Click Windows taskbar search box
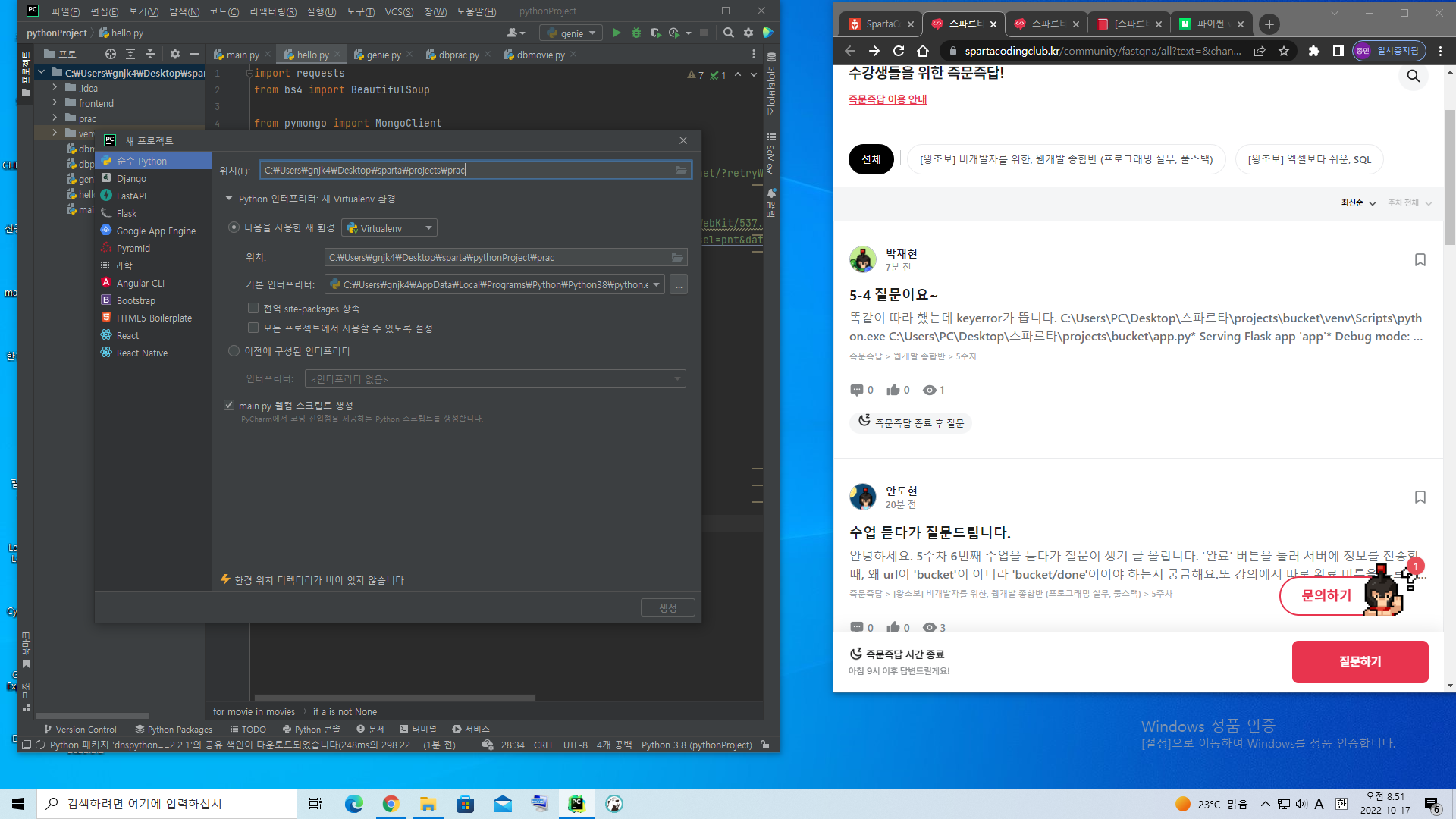 (x=167, y=804)
